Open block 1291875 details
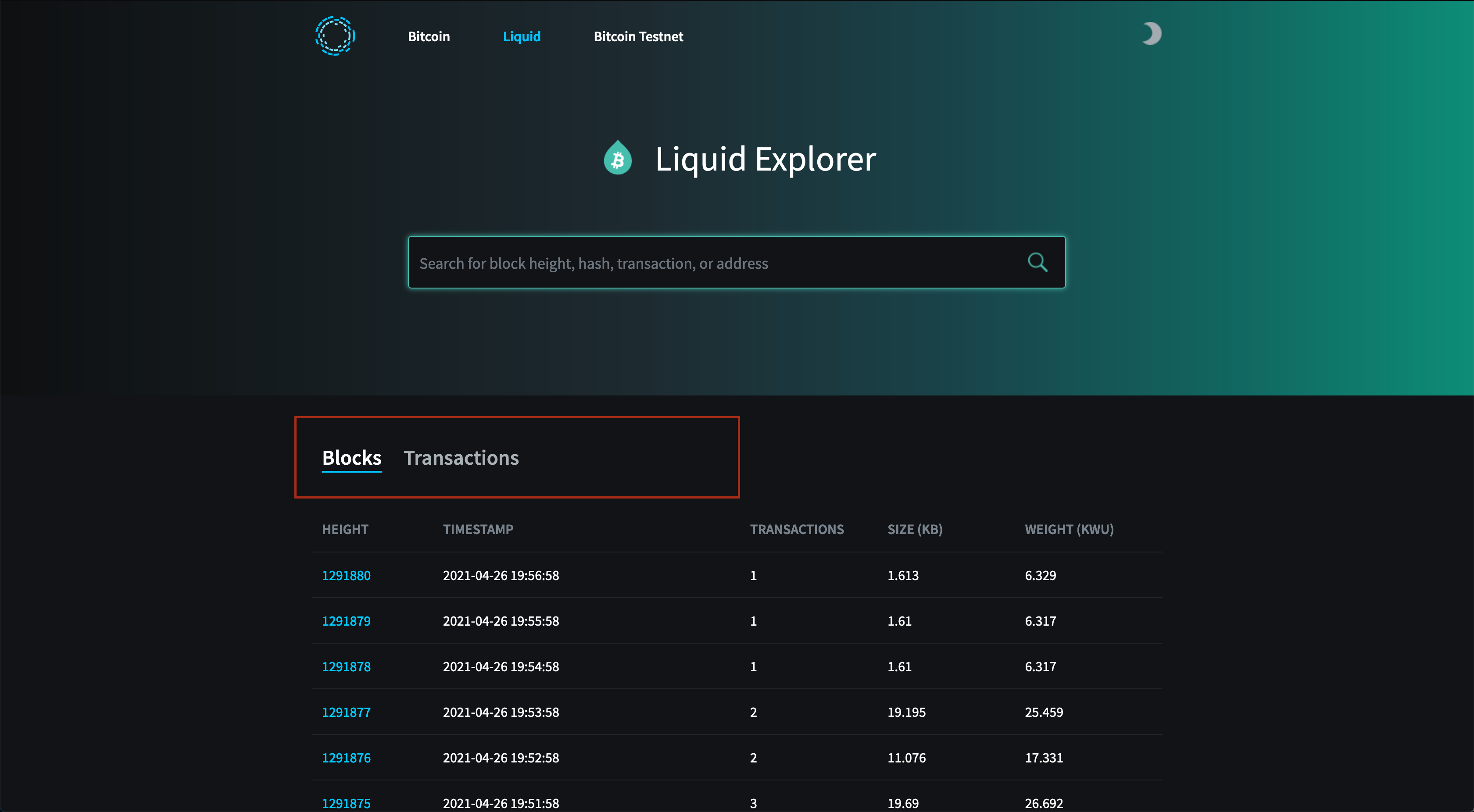The image size is (1474, 812). [x=347, y=803]
